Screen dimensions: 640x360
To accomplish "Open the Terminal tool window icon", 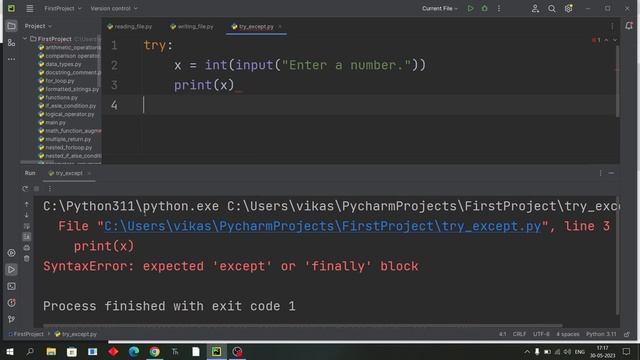I will pos(11,286).
